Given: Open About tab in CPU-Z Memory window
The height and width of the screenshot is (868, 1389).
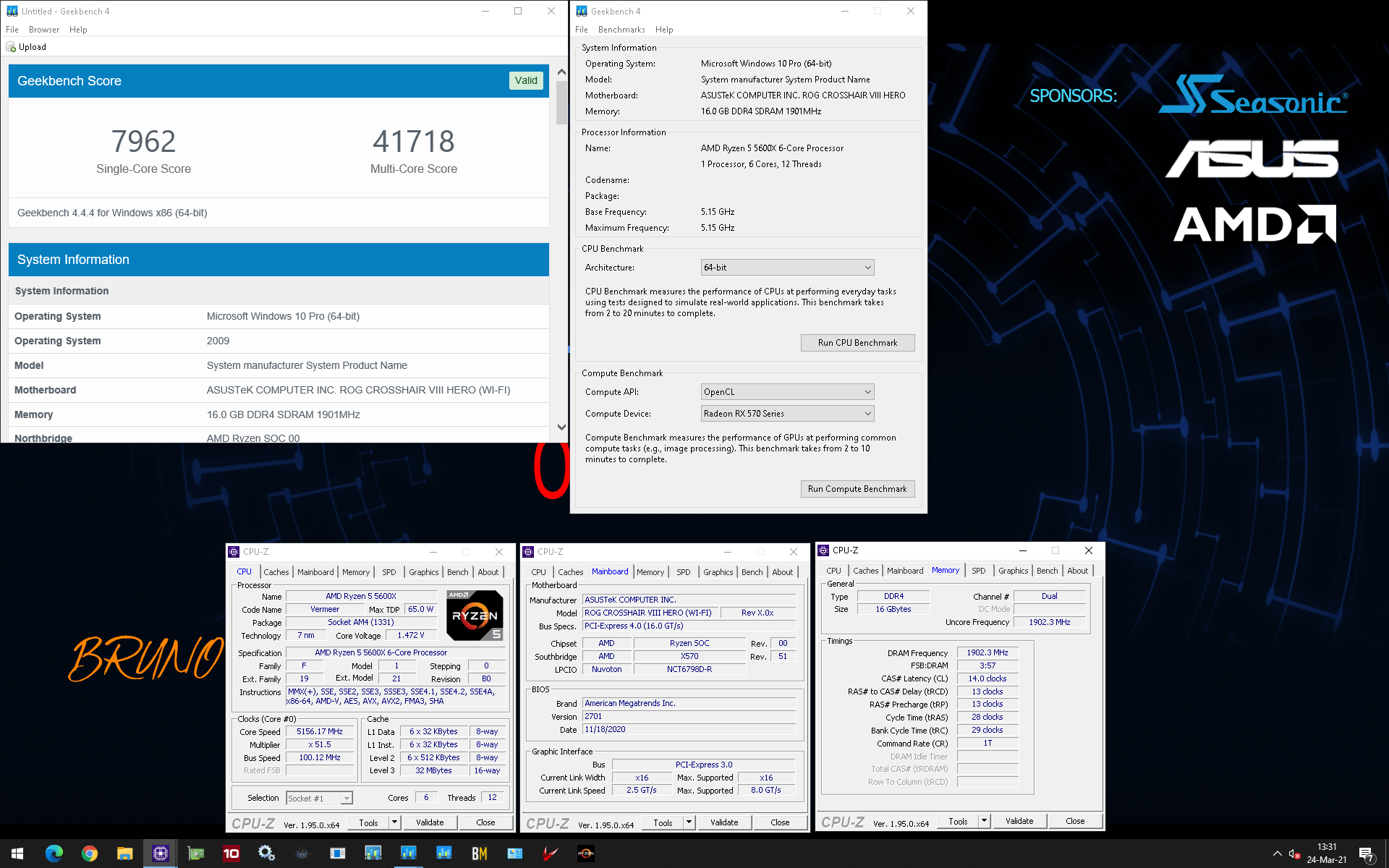Looking at the screenshot, I should 1077,571.
